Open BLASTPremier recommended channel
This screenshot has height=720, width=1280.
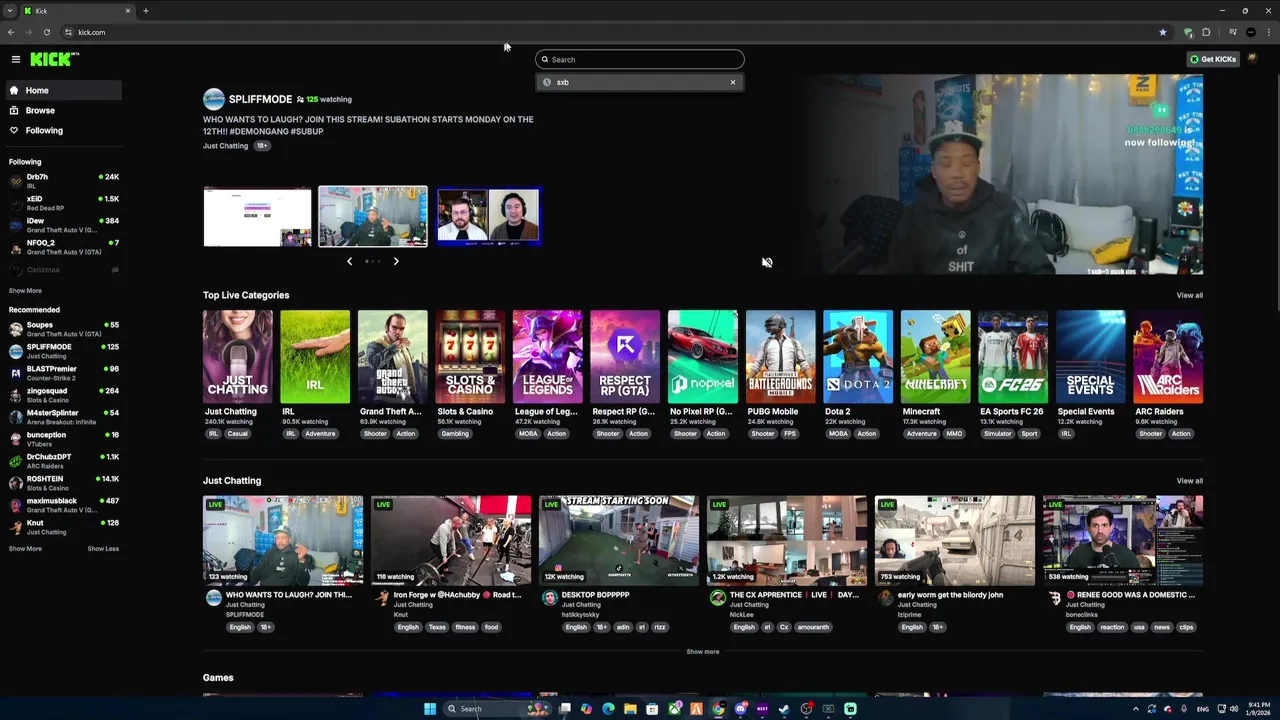[x=63, y=373]
